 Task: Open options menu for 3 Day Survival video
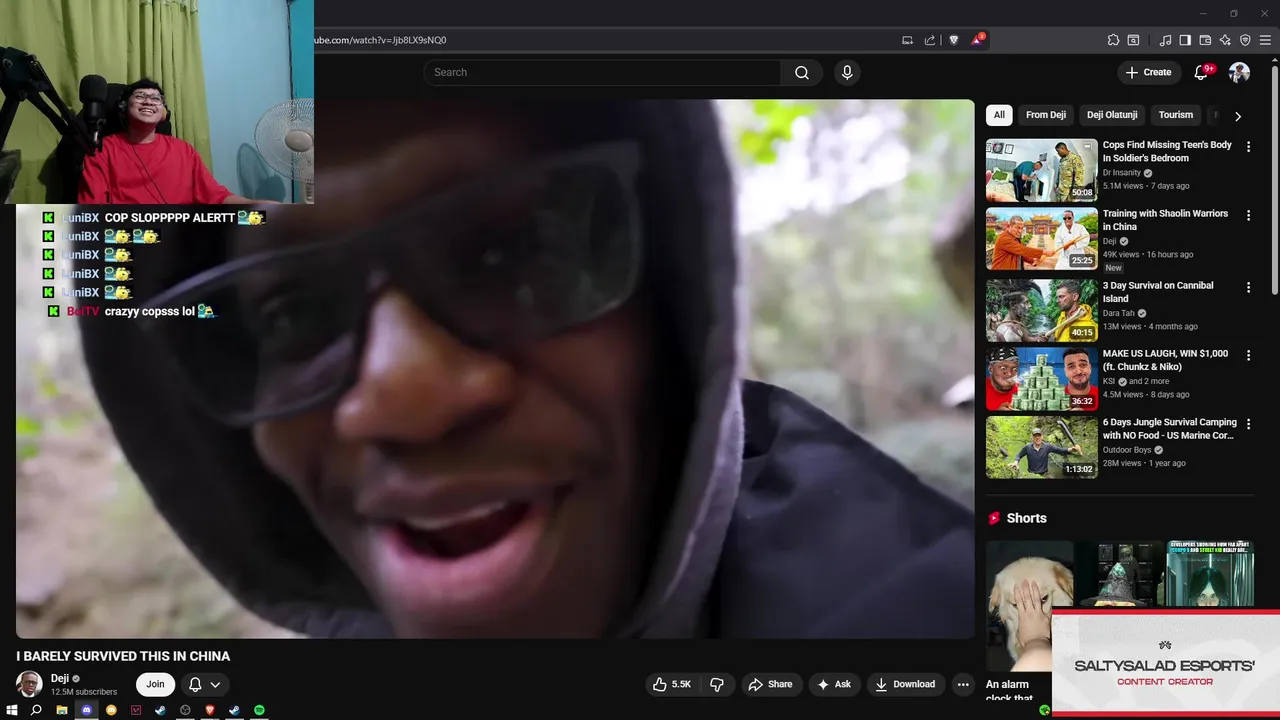coord(1248,287)
